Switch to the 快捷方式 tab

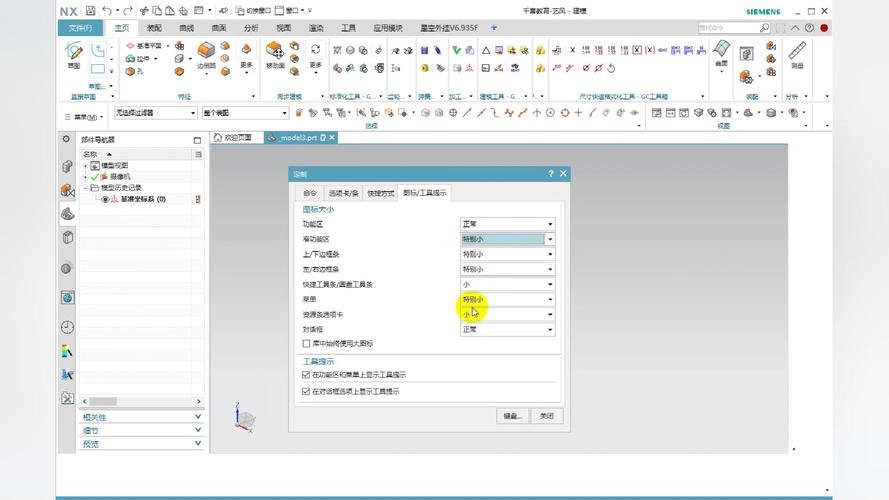[380, 193]
